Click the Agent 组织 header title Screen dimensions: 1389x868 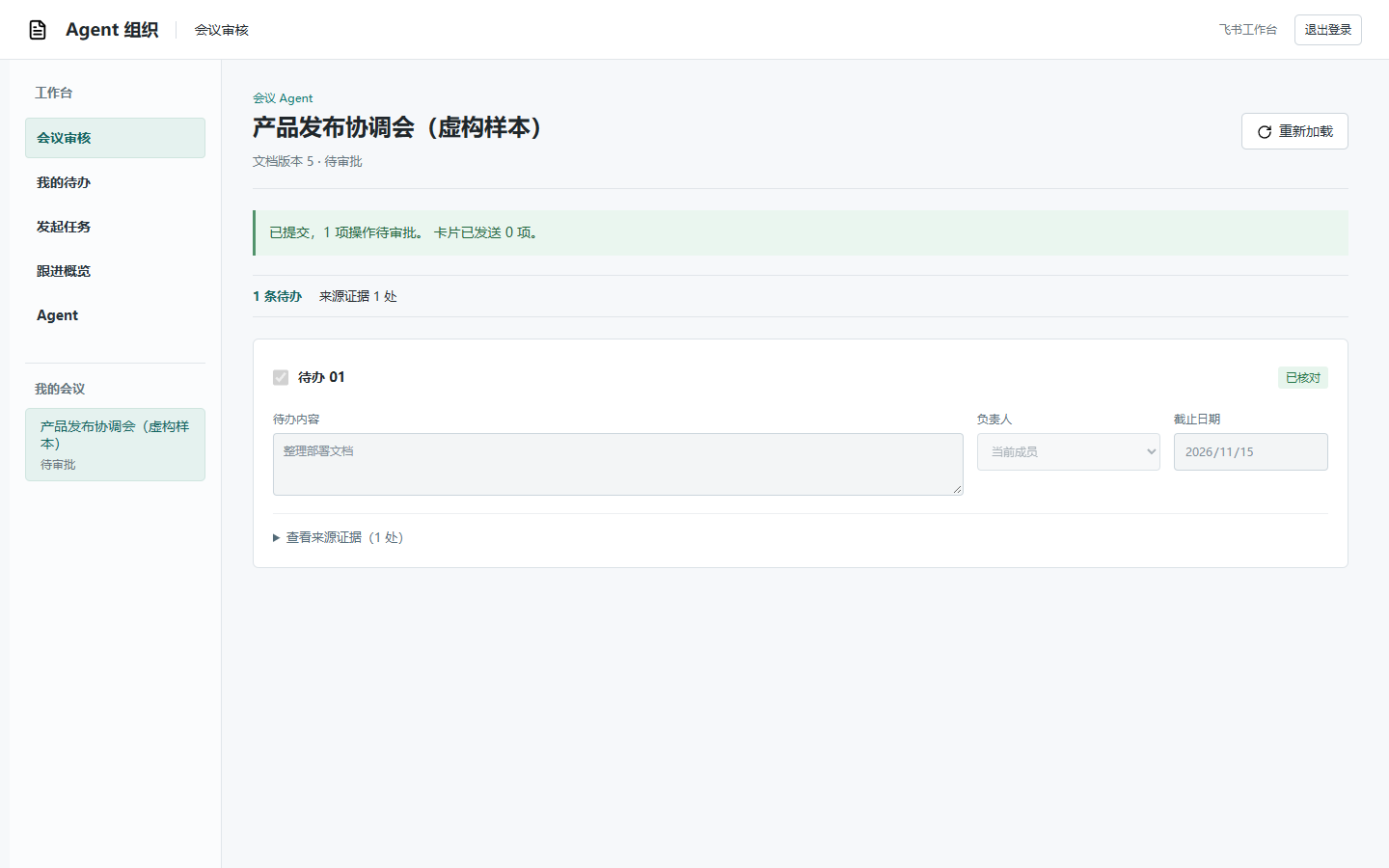pyautogui.click(x=112, y=30)
